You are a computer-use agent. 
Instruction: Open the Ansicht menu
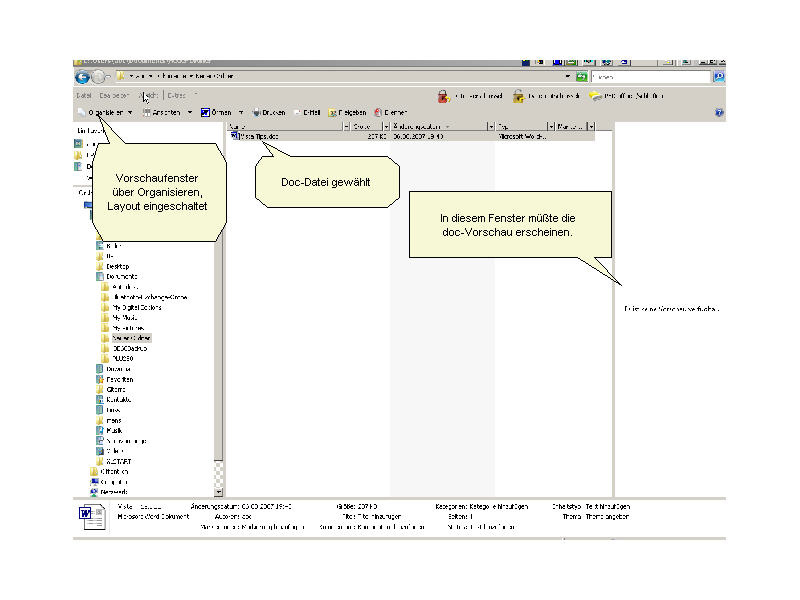coord(148,95)
